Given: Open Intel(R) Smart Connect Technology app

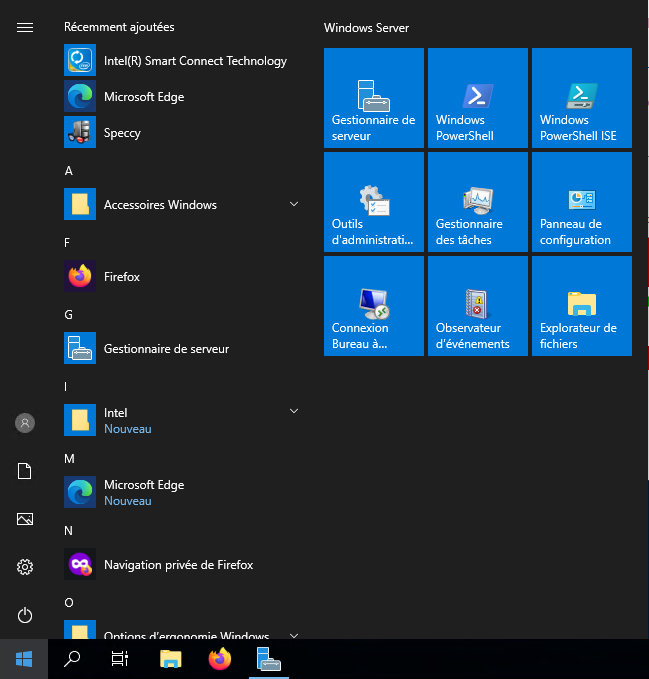Looking at the screenshot, I should click(x=182, y=60).
